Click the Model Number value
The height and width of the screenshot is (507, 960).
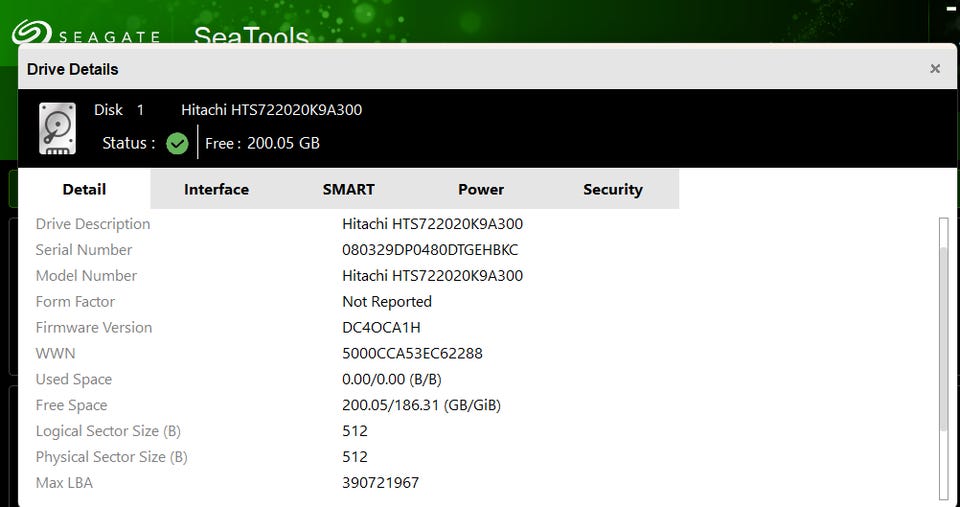tap(432, 276)
